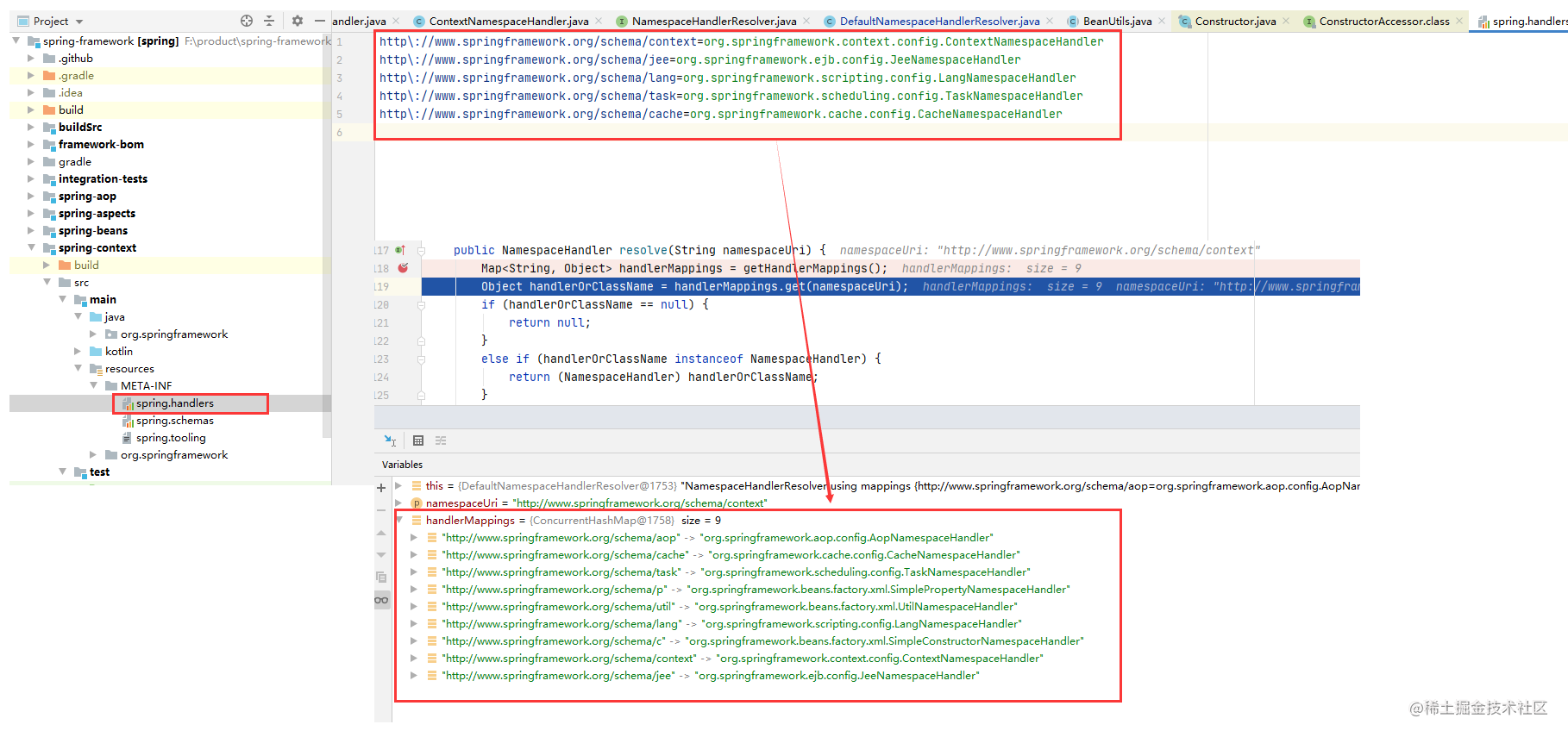Close the BeanUtils.java tab
The image size is (1568, 737).
[x=1162, y=21]
